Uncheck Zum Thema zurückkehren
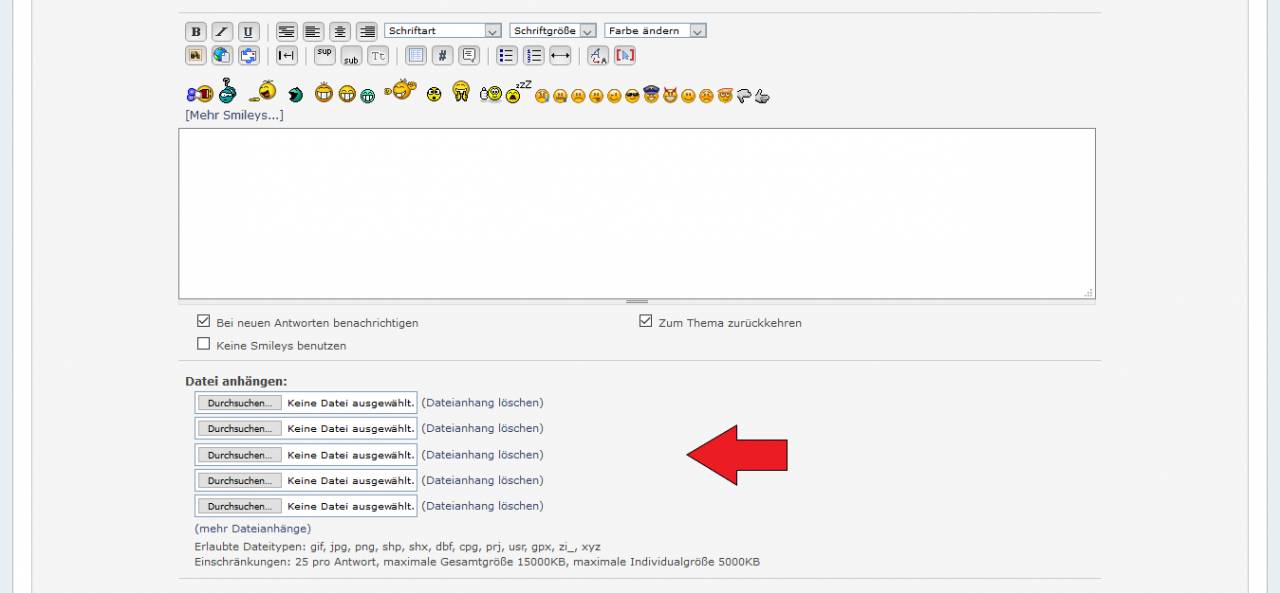Viewport: 1280px width, 593px height. (646, 322)
